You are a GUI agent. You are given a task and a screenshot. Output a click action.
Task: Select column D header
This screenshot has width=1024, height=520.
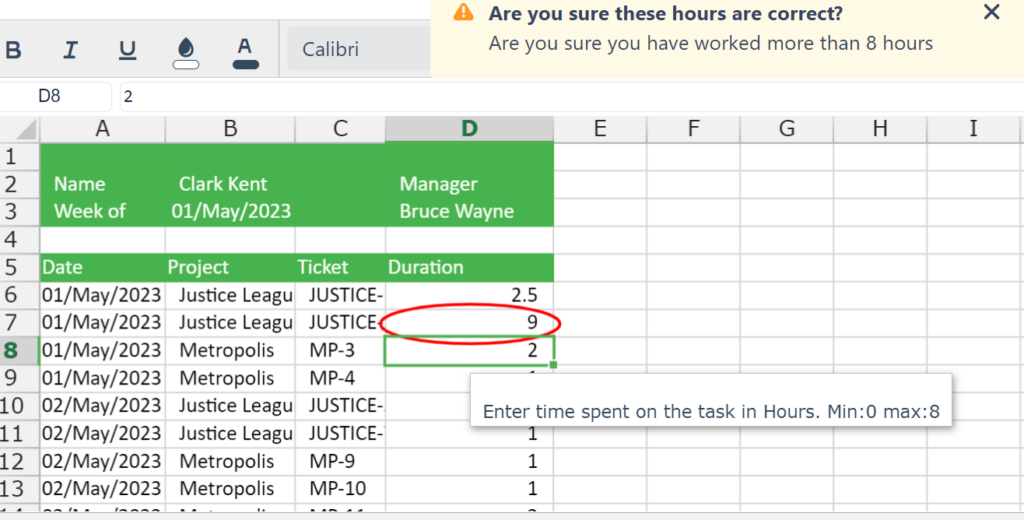(x=470, y=129)
